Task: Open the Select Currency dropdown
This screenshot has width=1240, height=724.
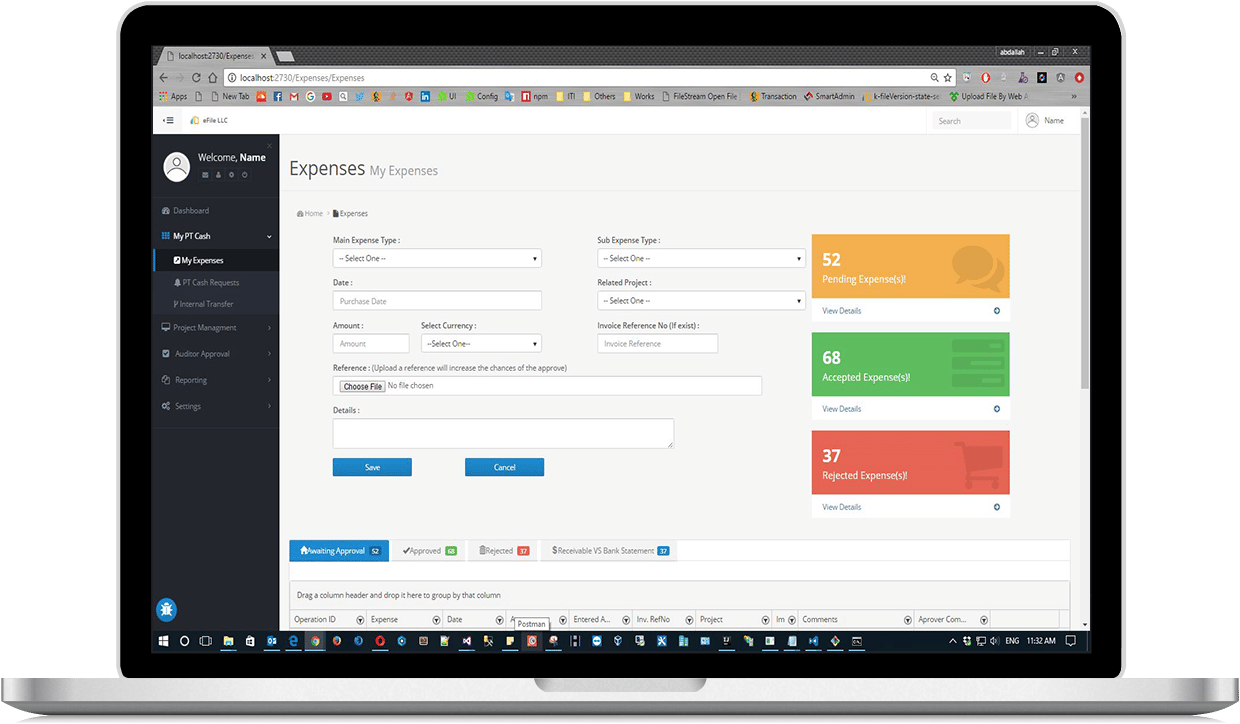Action: 481,343
